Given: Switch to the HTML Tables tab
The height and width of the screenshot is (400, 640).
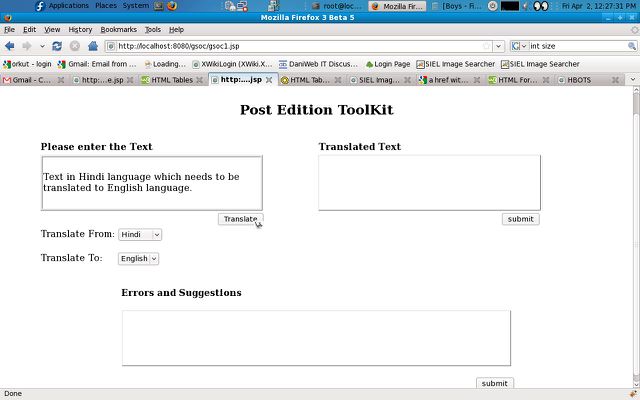Looking at the screenshot, I should pos(172,80).
